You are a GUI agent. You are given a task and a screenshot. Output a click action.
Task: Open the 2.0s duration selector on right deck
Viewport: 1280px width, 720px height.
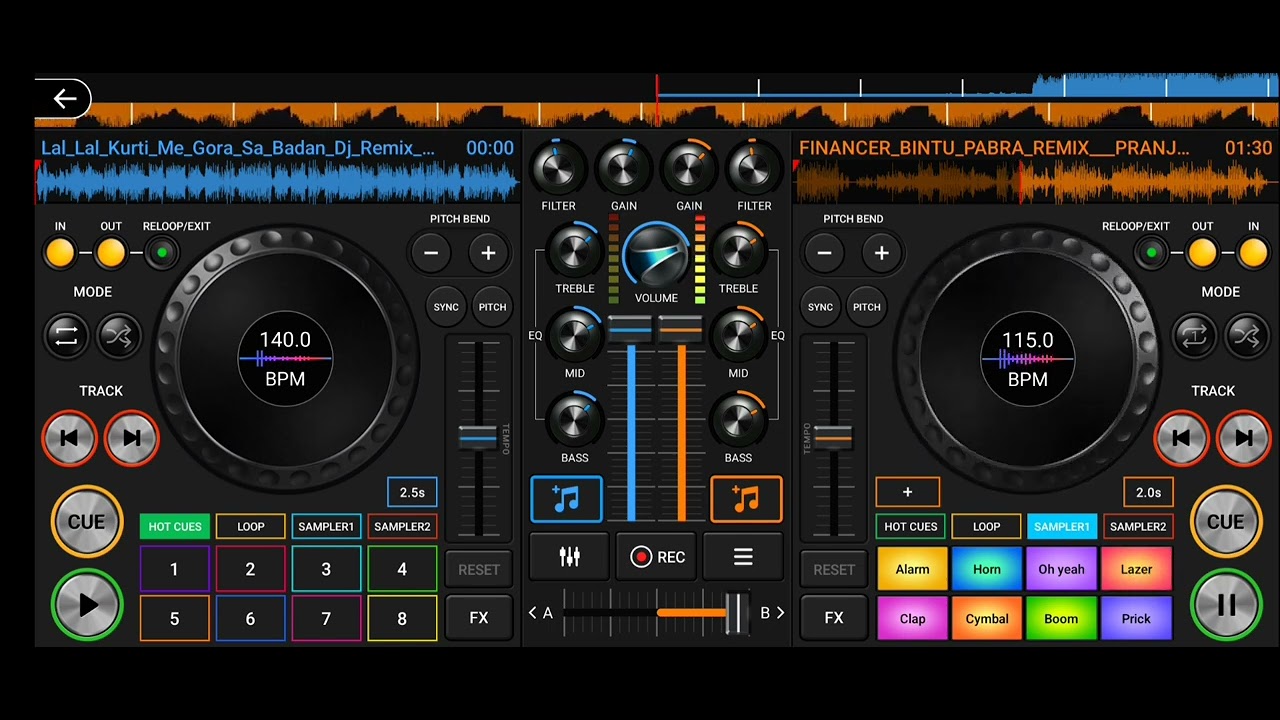pos(1148,492)
